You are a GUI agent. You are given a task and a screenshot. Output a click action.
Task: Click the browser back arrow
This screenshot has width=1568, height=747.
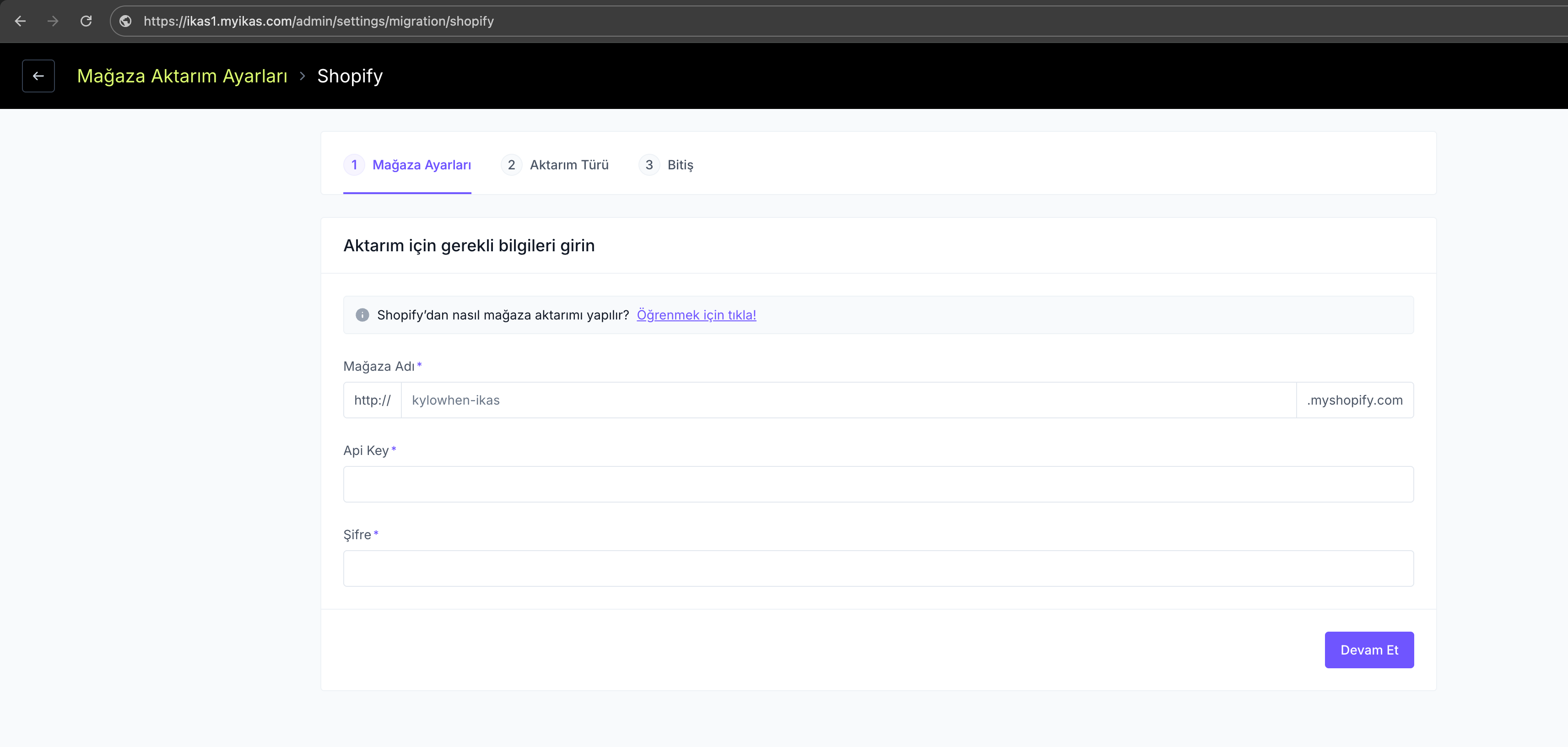pos(20,22)
